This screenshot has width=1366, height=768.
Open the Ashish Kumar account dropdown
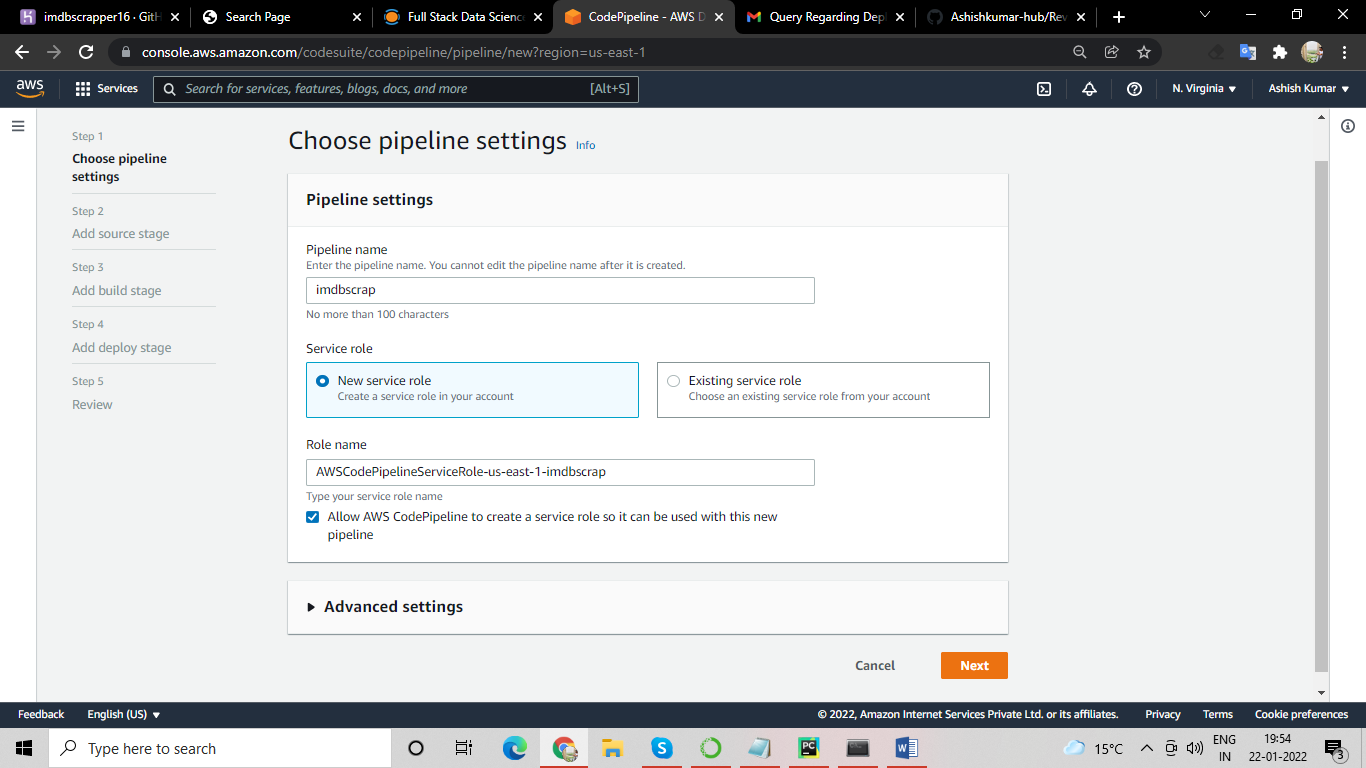pyautogui.click(x=1309, y=89)
